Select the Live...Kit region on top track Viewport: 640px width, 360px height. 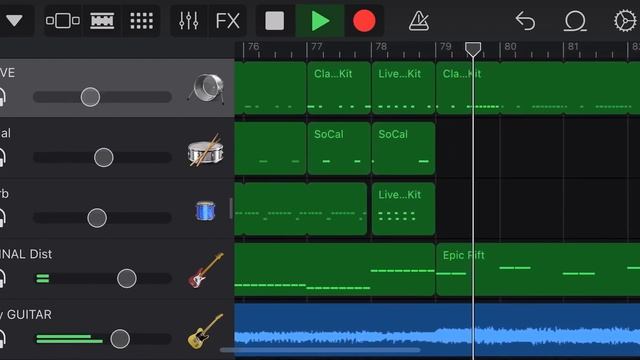click(403, 88)
